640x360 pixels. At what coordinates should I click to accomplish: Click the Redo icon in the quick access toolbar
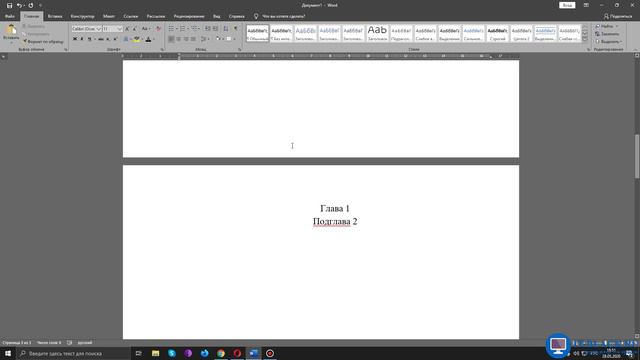coord(31,5)
